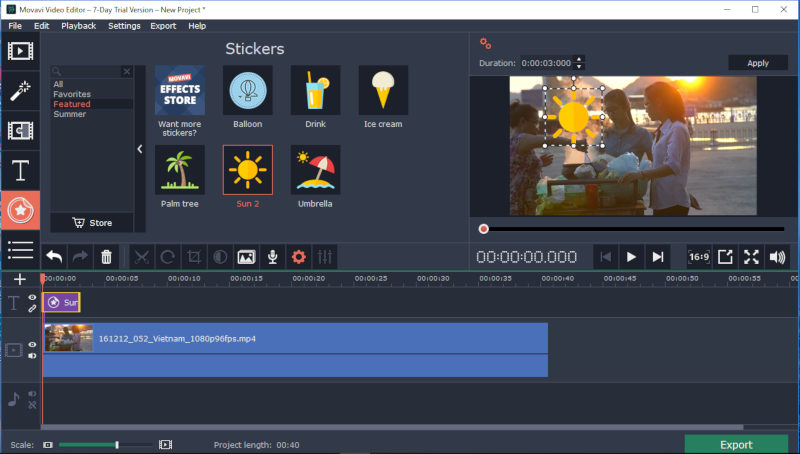800x454 pixels.
Task: Select the Crop tool
Action: (194, 257)
